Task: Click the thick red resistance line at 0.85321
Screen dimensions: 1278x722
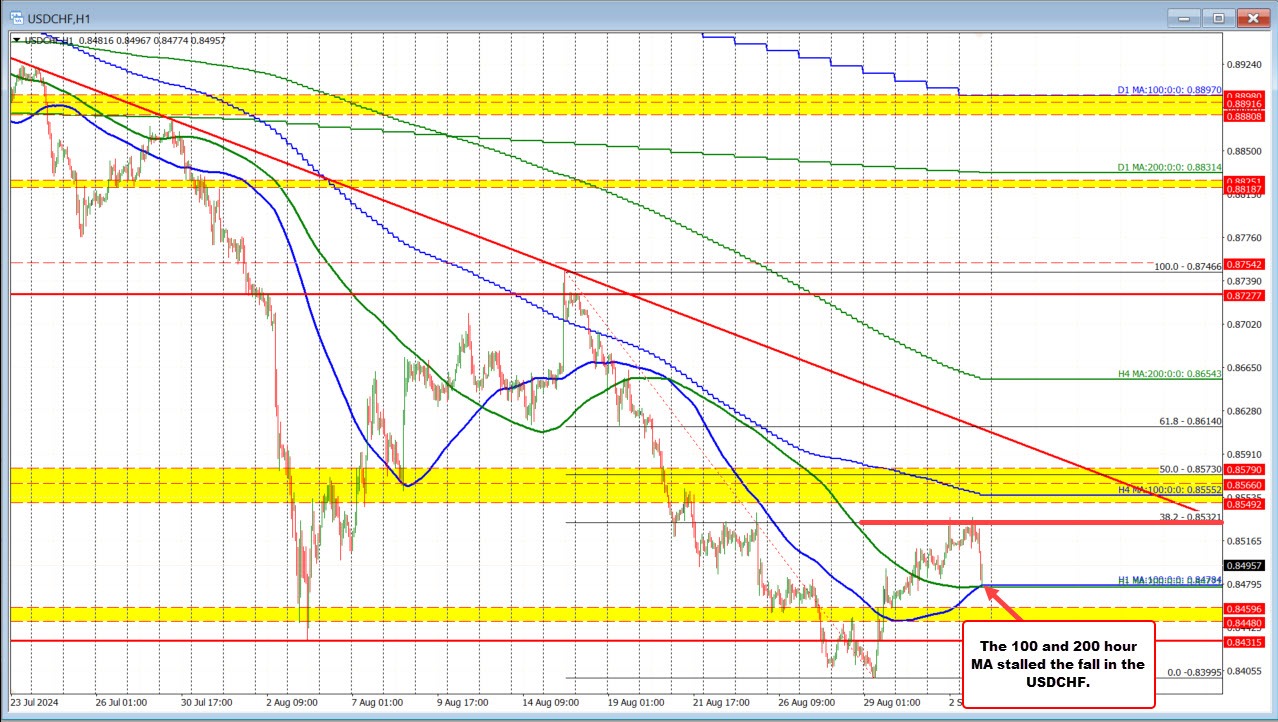Action: 1000,522
